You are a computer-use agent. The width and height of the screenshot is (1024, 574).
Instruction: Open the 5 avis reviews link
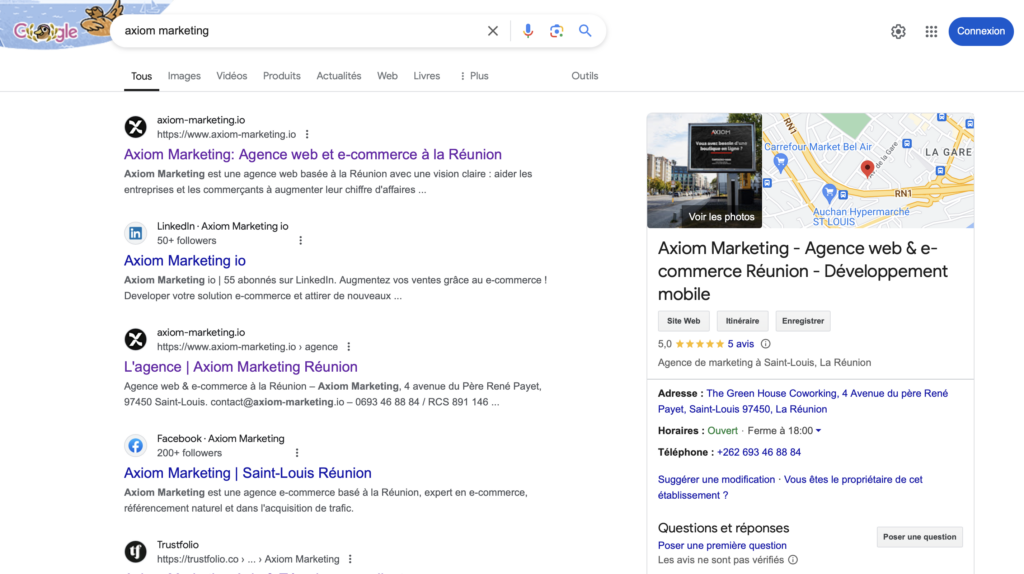[741, 343]
